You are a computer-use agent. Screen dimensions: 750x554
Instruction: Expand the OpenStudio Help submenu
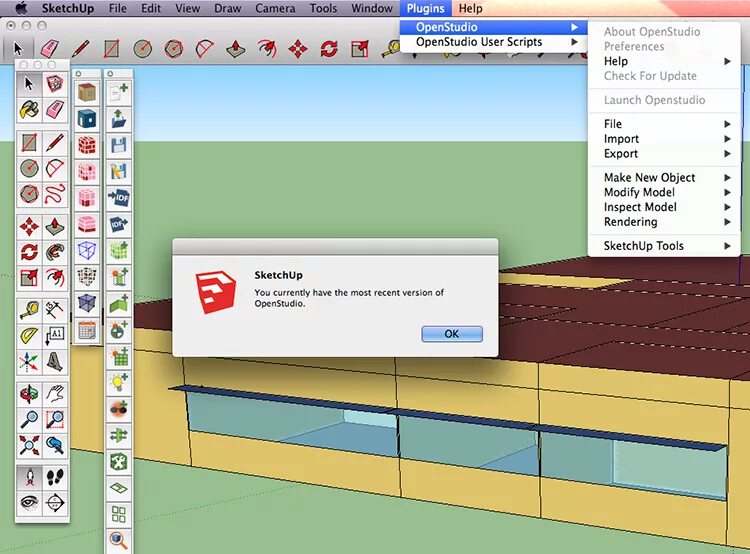[x=664, y=61]
